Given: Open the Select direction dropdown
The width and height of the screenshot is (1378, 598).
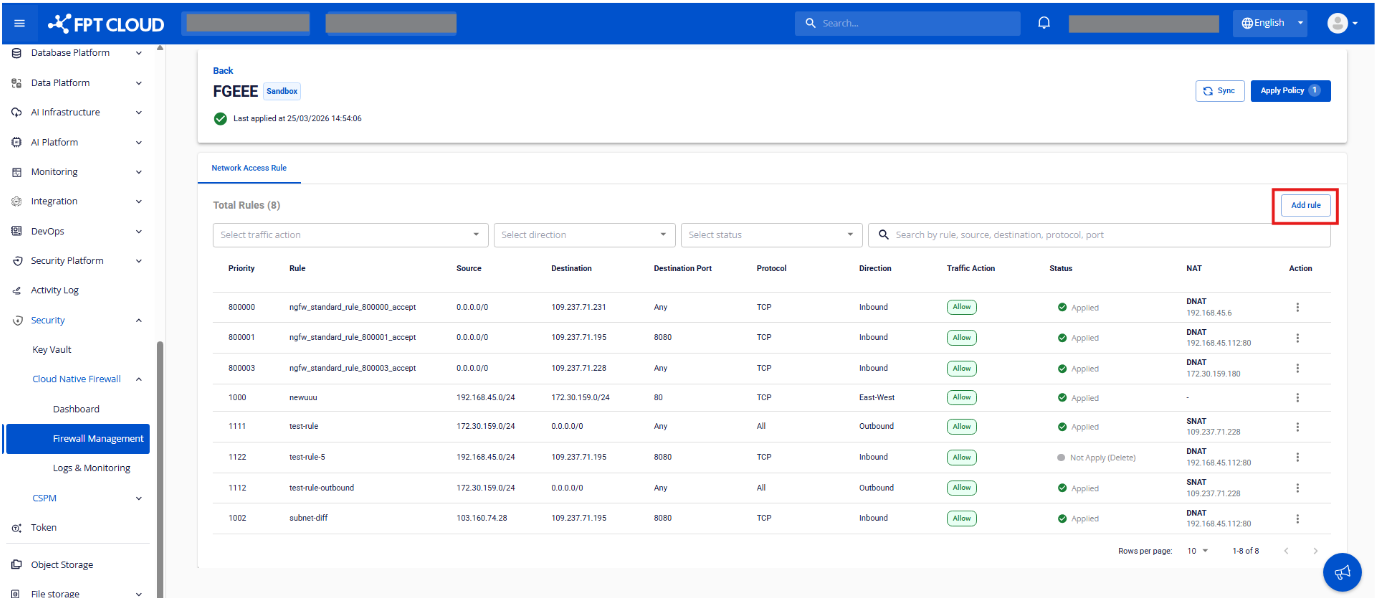Looking at the screenshot, I should [x=584, y=235].
